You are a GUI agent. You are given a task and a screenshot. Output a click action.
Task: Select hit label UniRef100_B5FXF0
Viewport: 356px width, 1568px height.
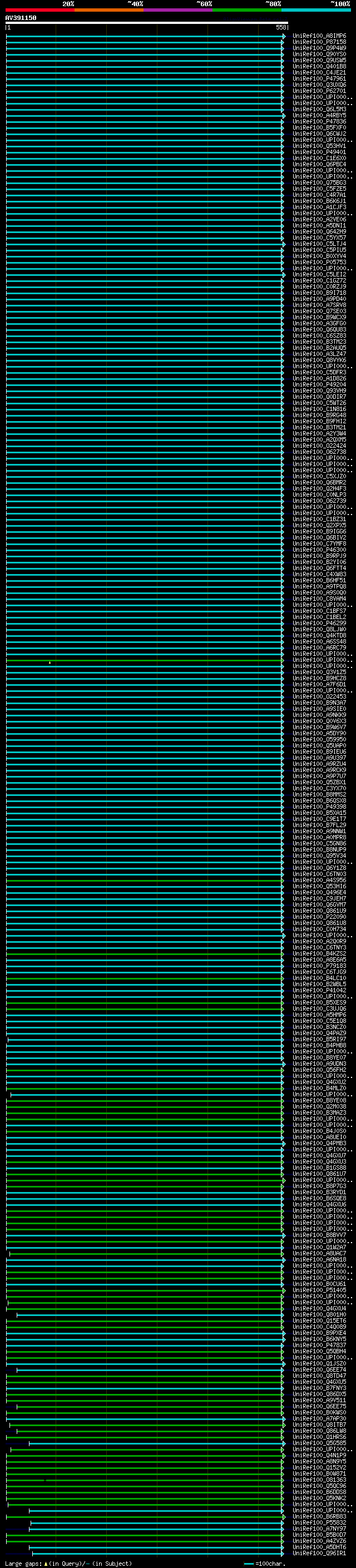[319, 128]
